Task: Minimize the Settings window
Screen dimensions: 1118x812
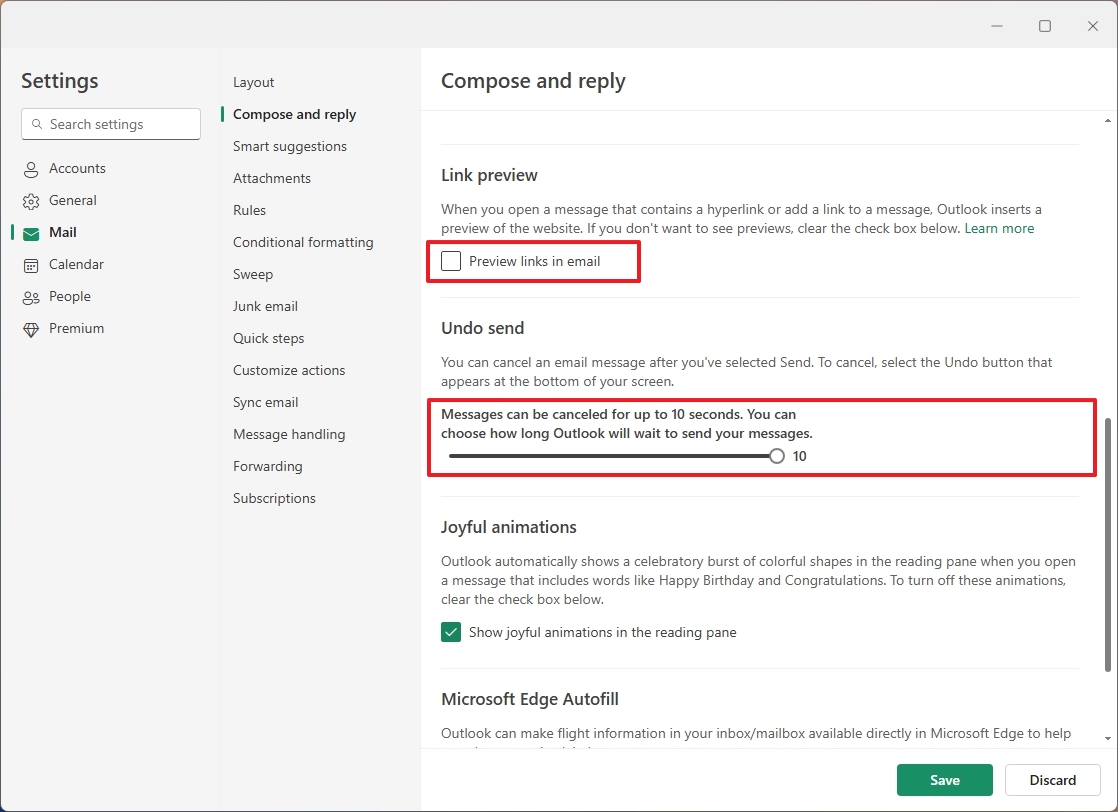Action: pos(997,26)
